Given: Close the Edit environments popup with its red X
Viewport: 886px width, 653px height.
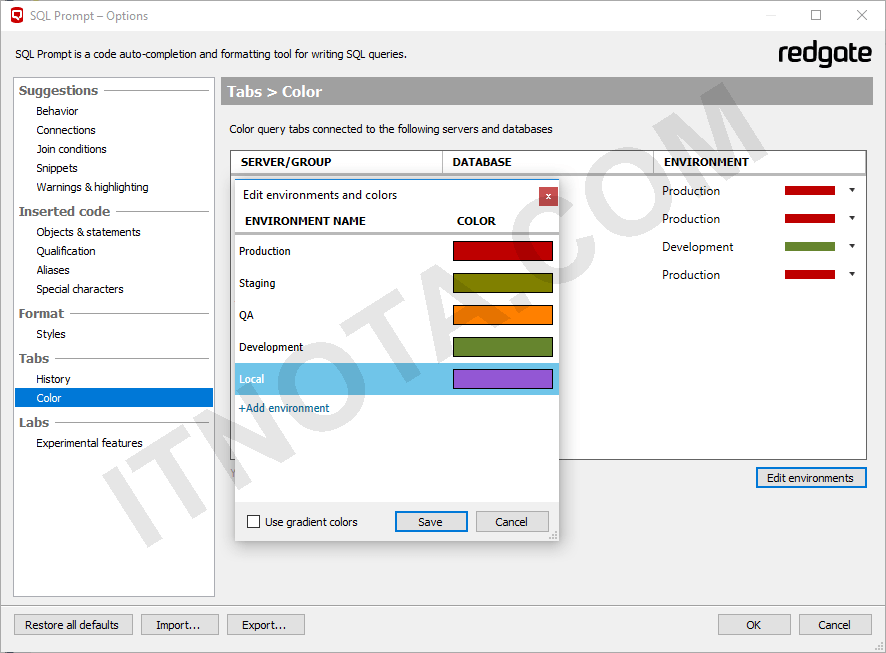Looking at the screenshot, I should tap(548, 196).
